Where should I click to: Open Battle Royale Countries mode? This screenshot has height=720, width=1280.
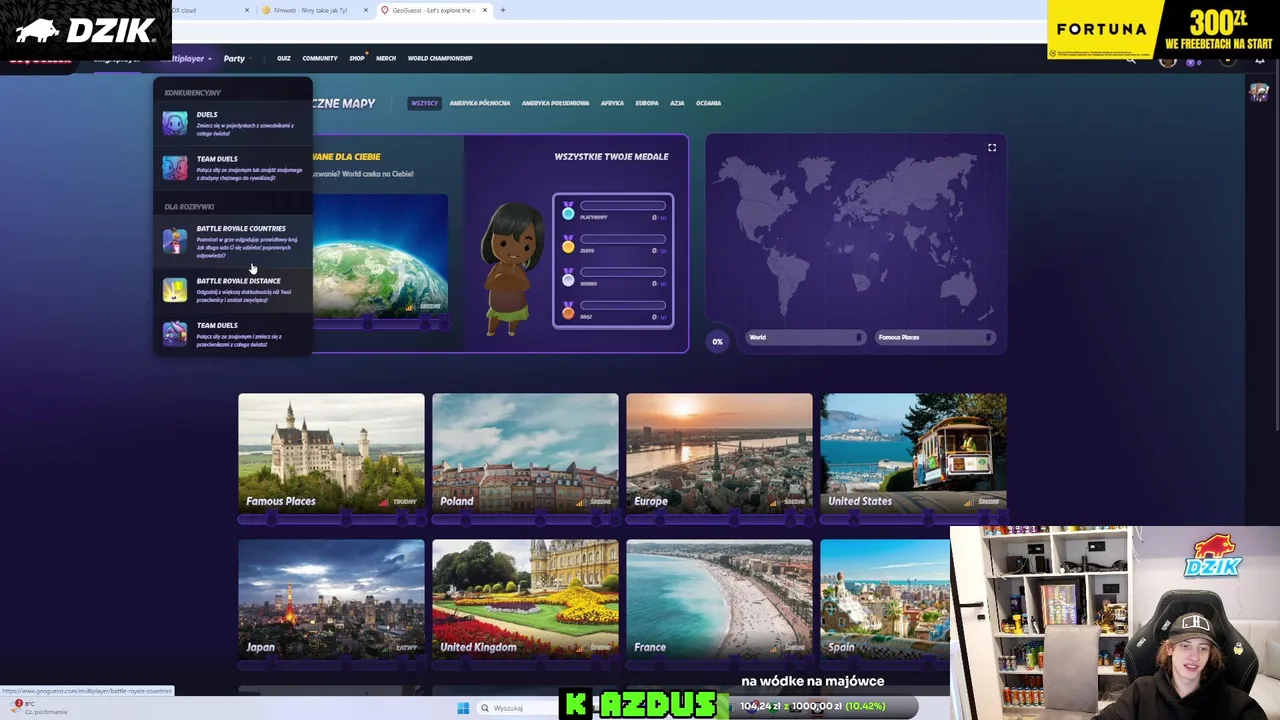(x=232, y=241)
